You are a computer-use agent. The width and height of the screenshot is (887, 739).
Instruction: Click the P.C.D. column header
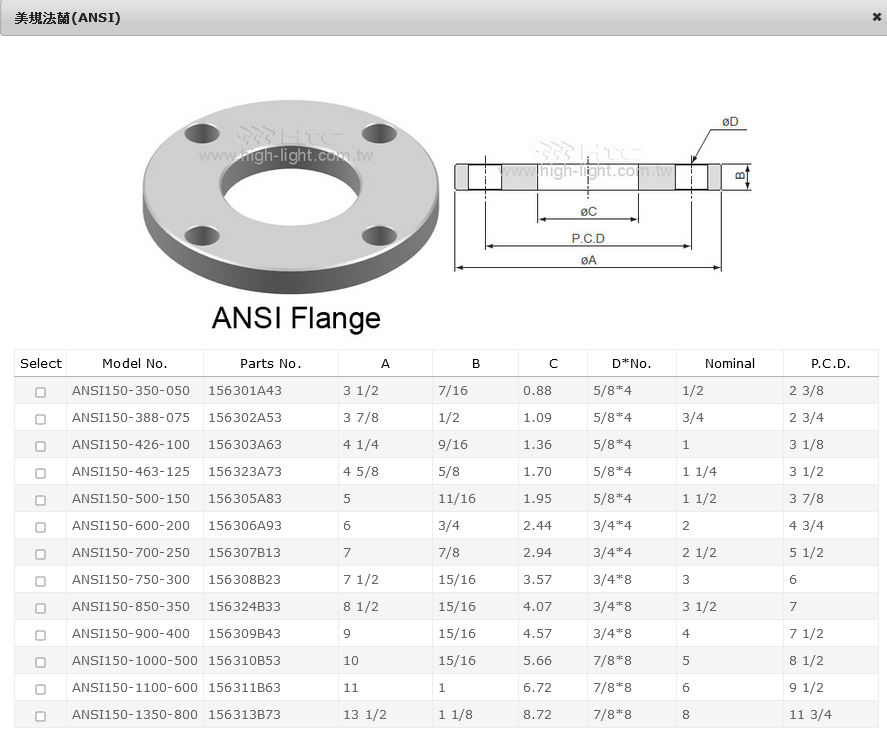tap(830, 364)
